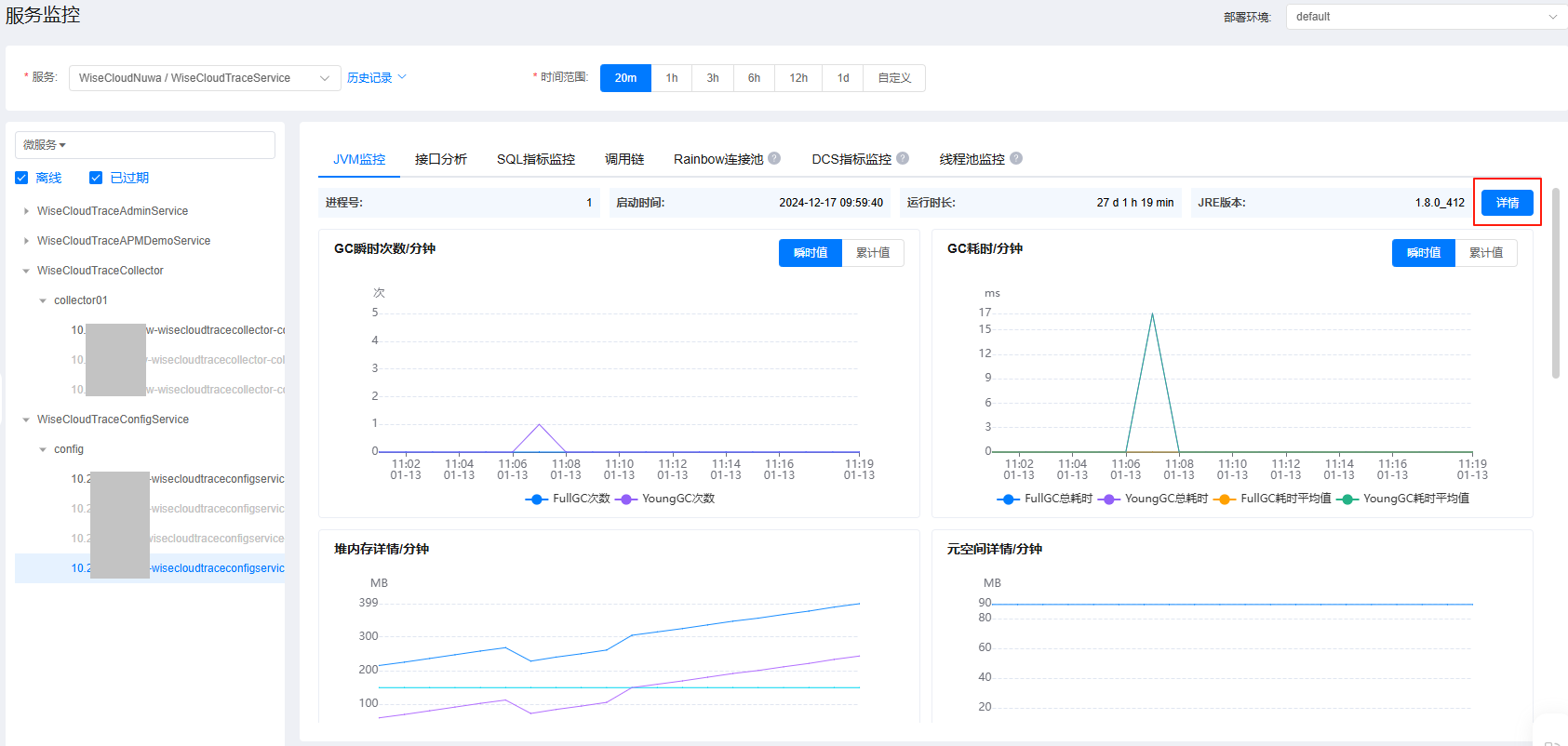Image resolution: width=1568 pixels, height=746 pixels.
Task: Uncheck the 离线 checkbox
Action: (x=21, y=178)
